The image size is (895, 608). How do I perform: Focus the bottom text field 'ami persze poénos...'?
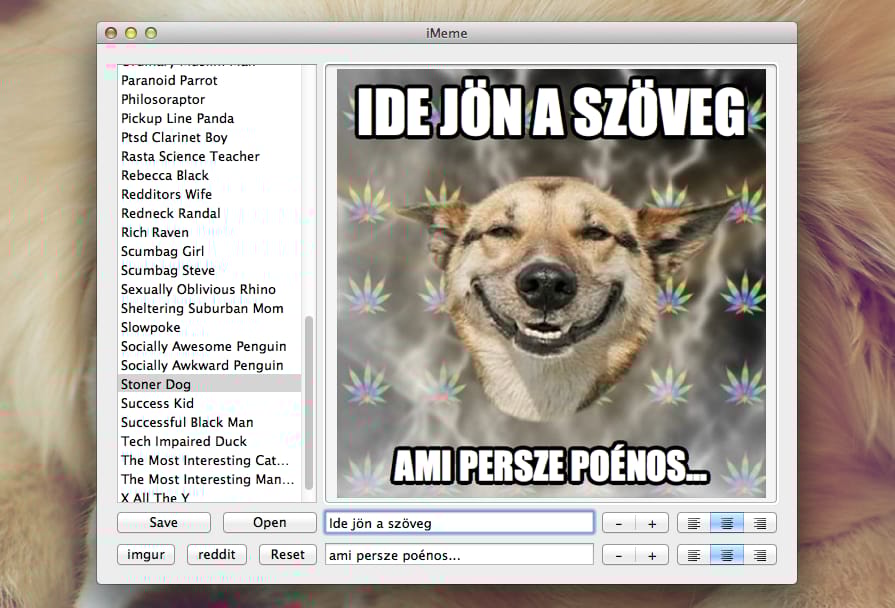coord(459,555)
